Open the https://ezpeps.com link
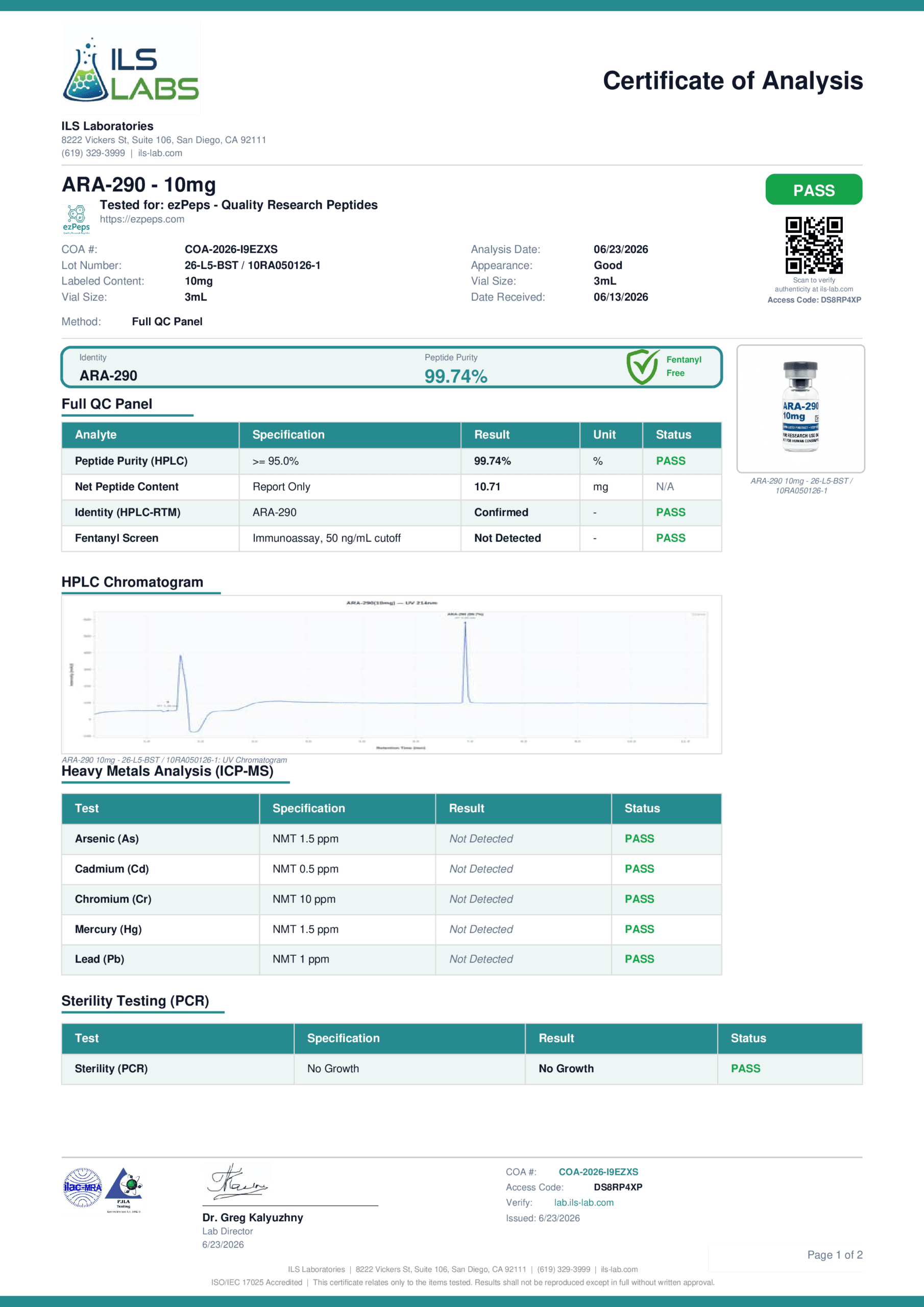The image size is (924, 1307). click(142, 219)
